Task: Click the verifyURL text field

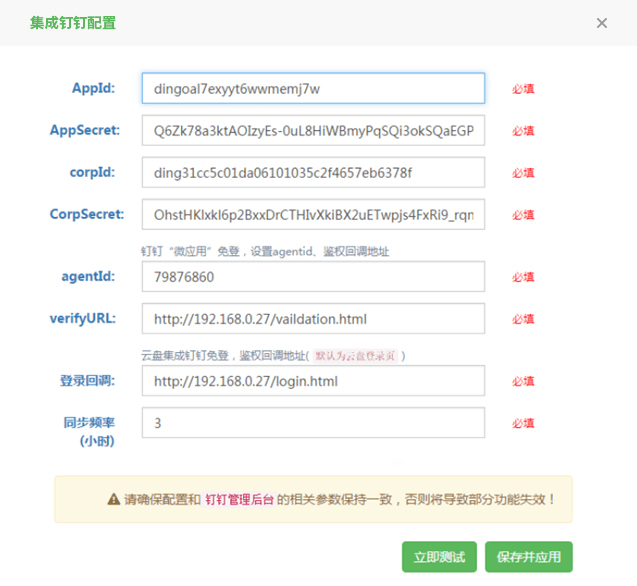Action: pos(313,319)
